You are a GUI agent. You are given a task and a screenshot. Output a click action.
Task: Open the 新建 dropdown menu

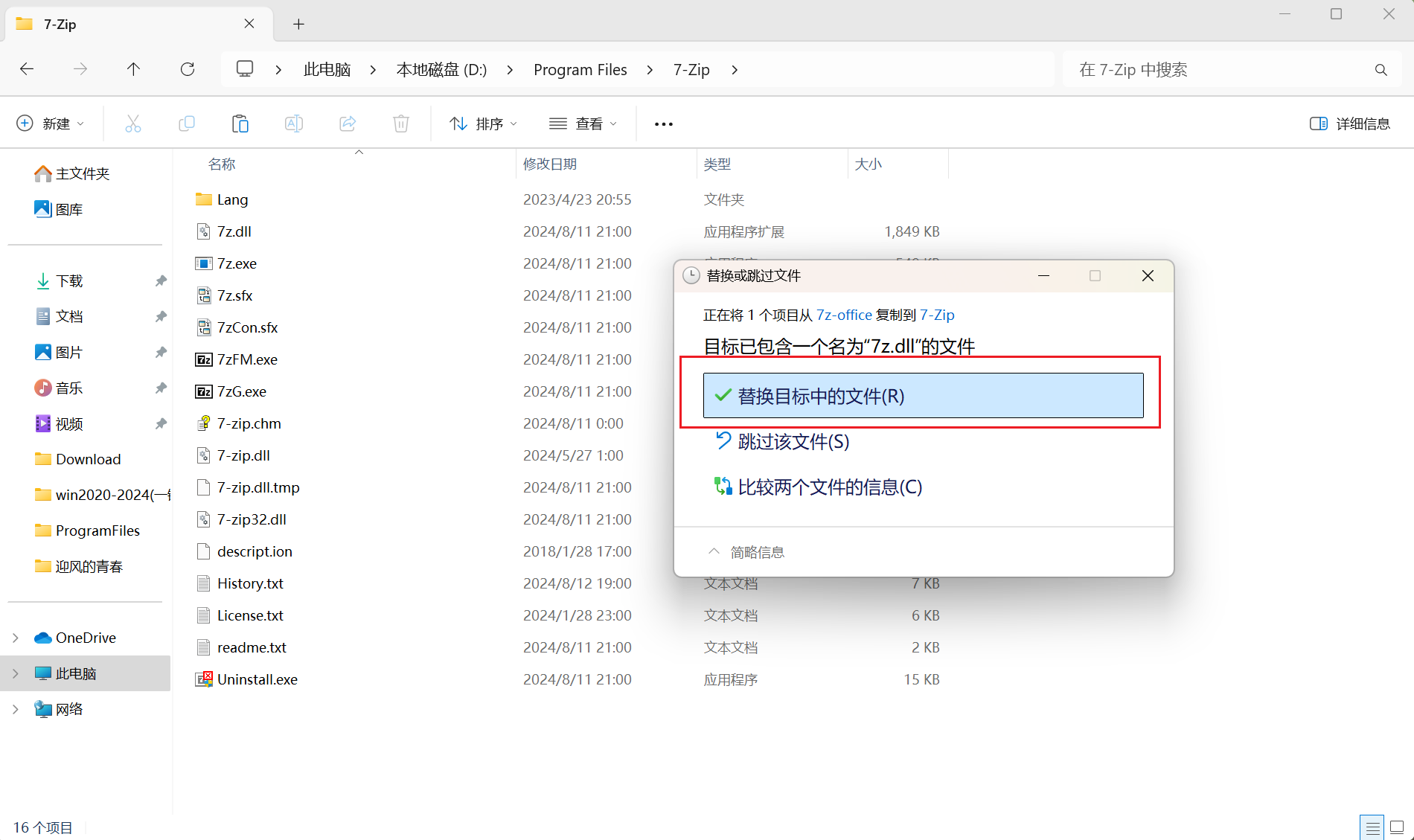coord(51,124)
